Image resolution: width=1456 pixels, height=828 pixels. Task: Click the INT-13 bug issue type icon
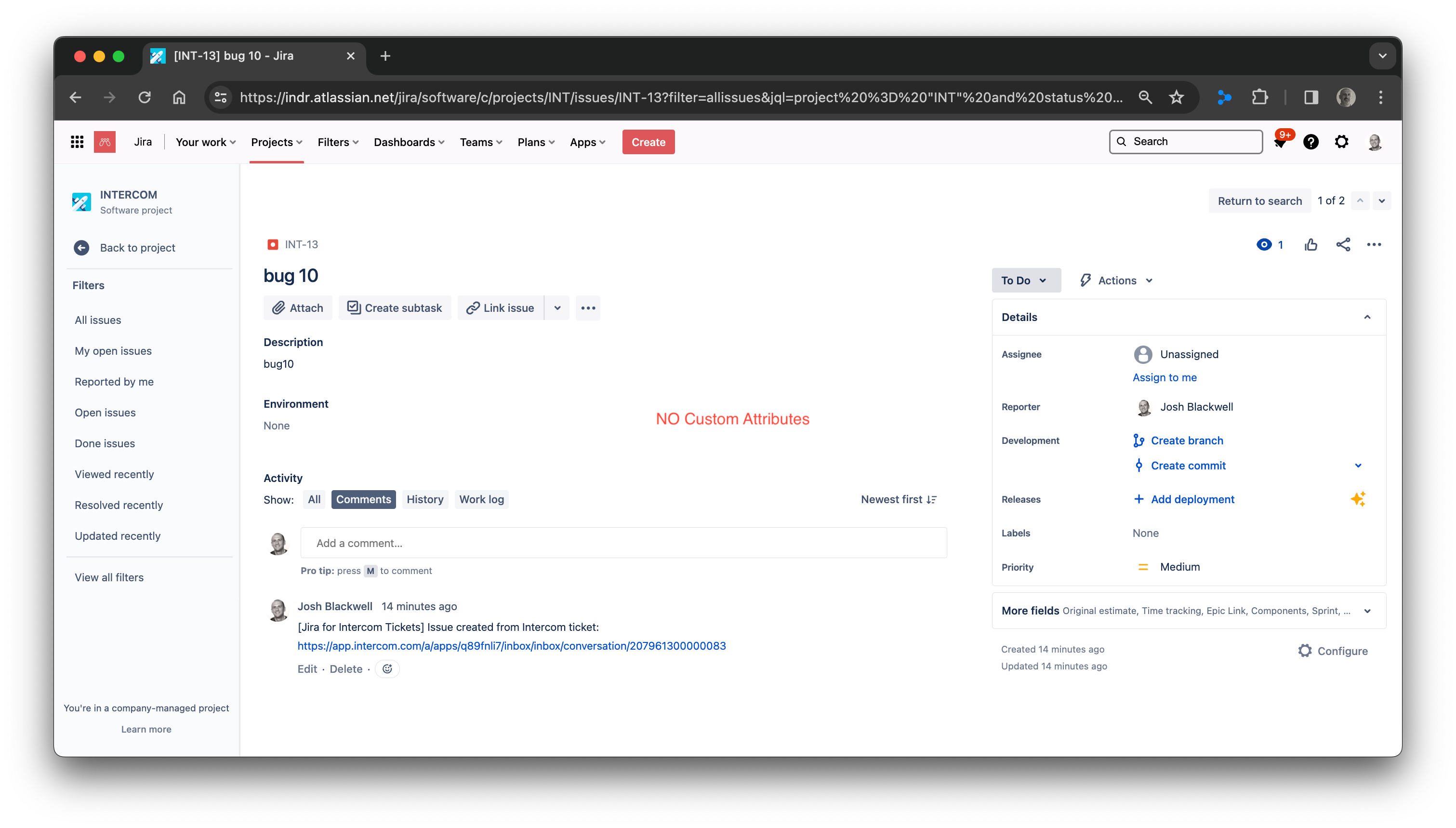273,244
